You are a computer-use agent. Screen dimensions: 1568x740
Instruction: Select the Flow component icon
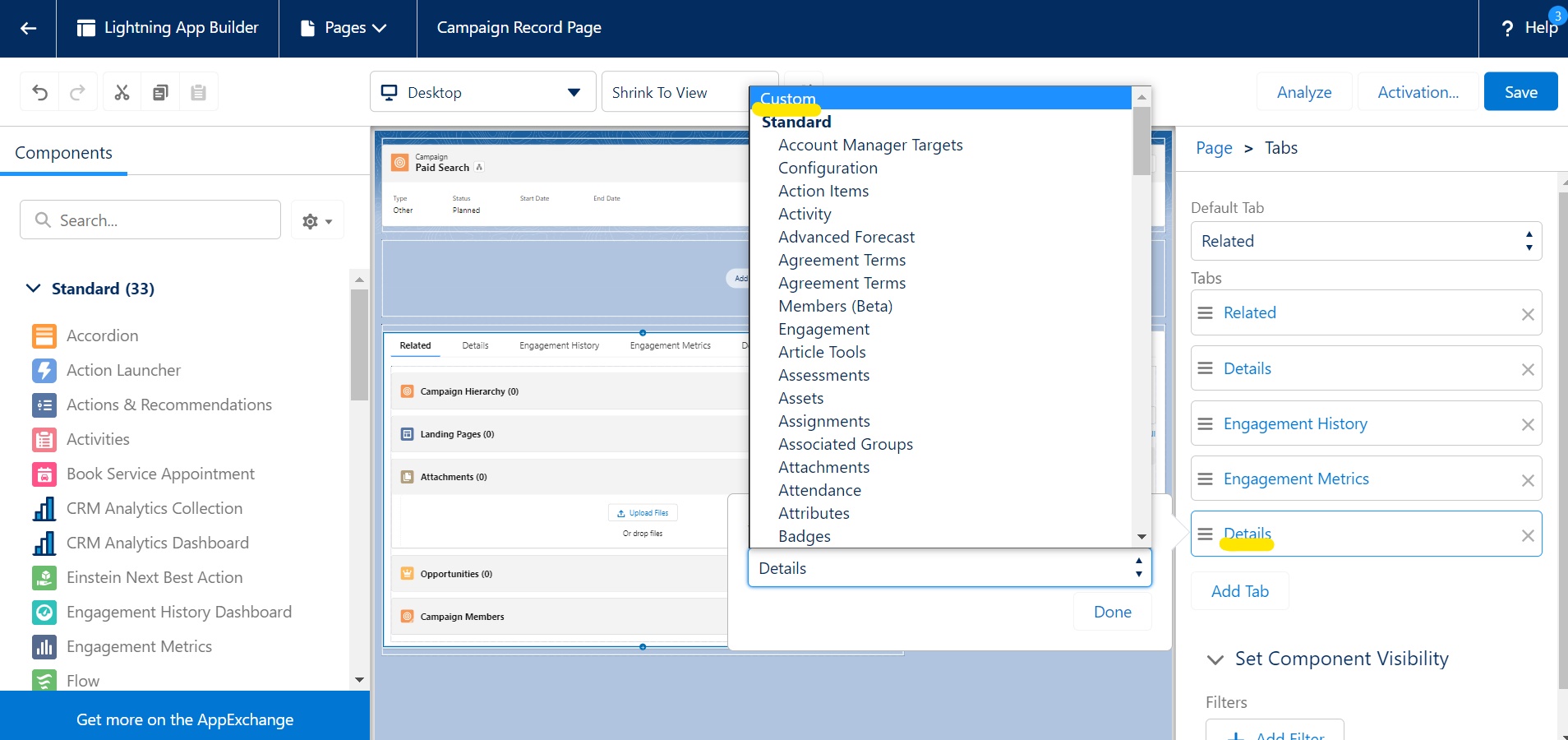tap(44, 681)
